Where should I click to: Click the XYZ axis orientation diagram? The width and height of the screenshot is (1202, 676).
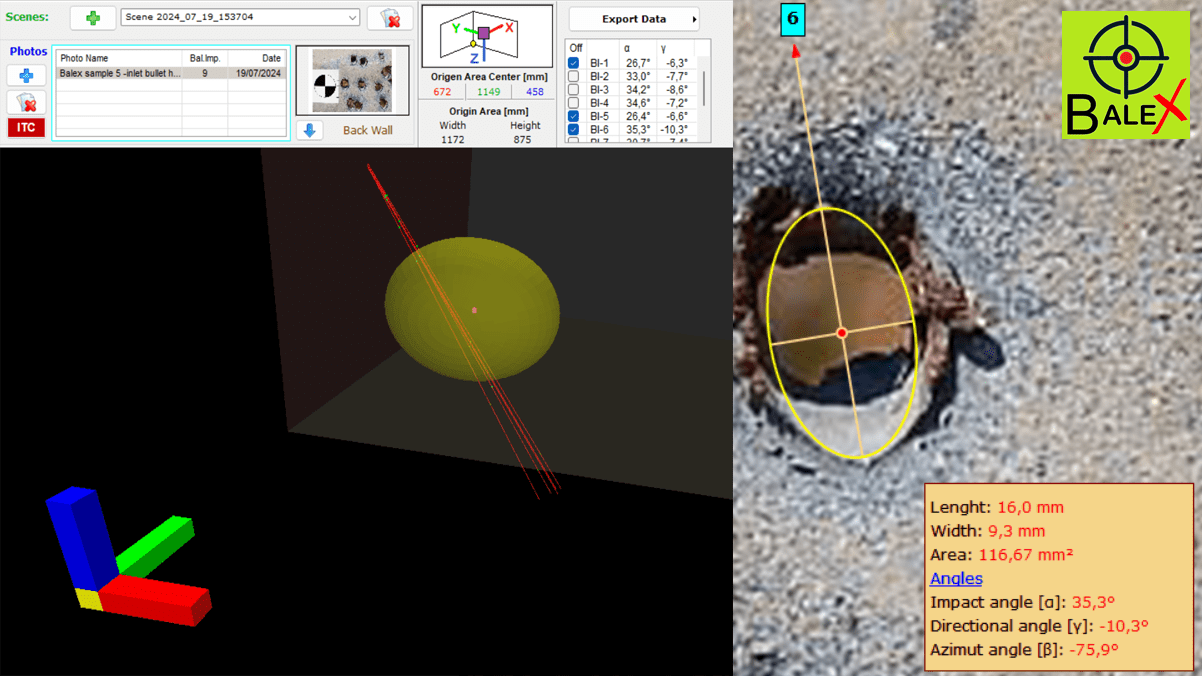[486, 36]
